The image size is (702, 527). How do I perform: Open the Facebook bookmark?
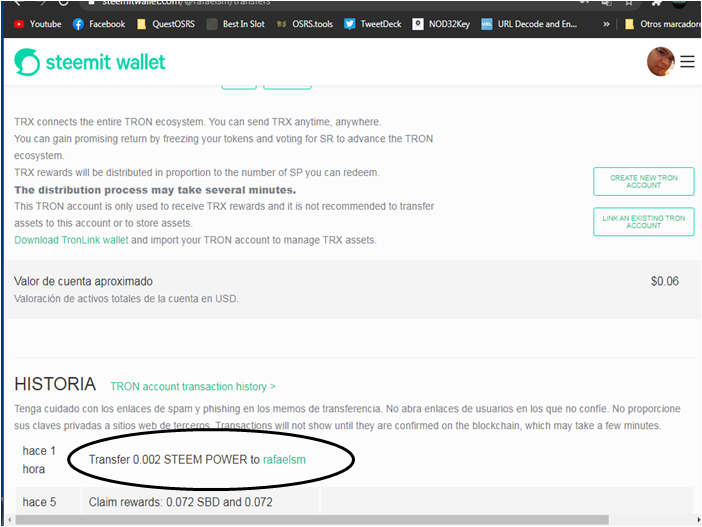[x=98, y=24]
